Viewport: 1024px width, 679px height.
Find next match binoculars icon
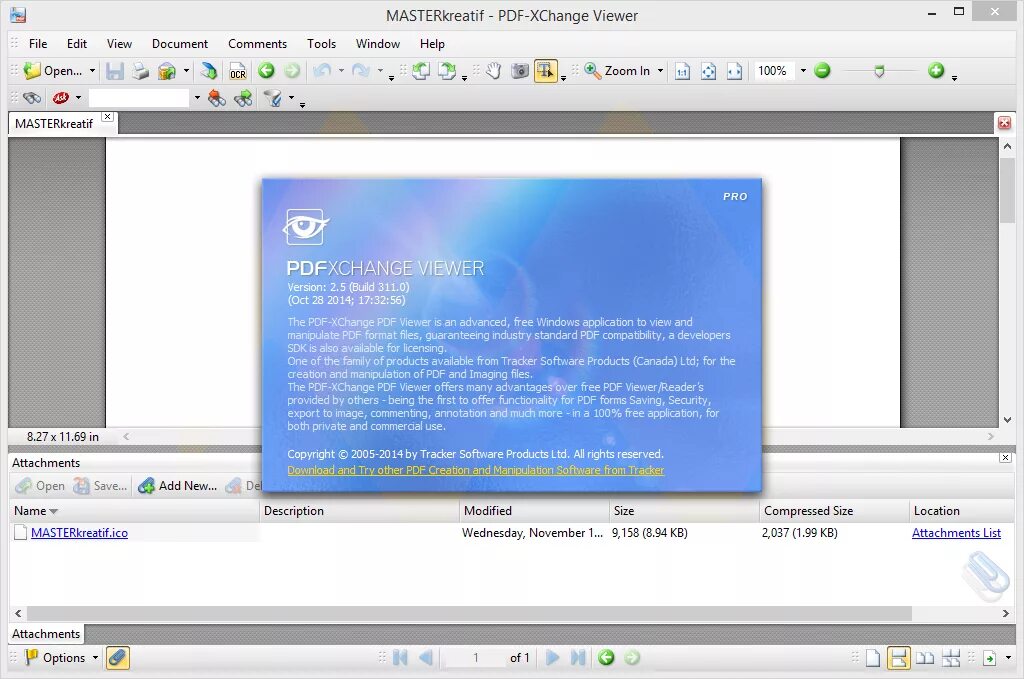pos(243,98)
